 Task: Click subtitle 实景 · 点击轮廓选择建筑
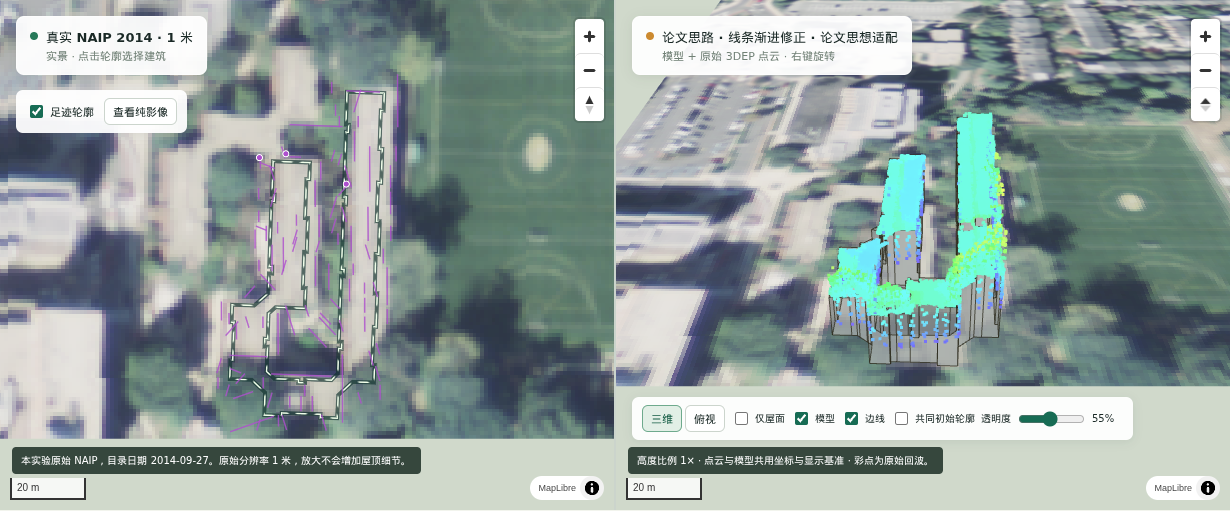[x=106, y=57]
